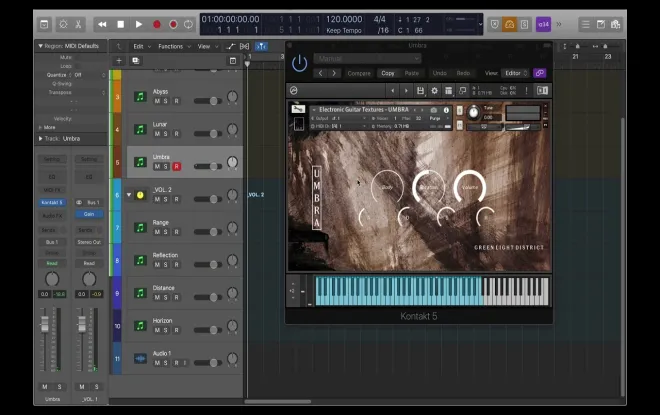Click Paste in plug-in header
Screen dimensions: 660x415
(412, 73)
